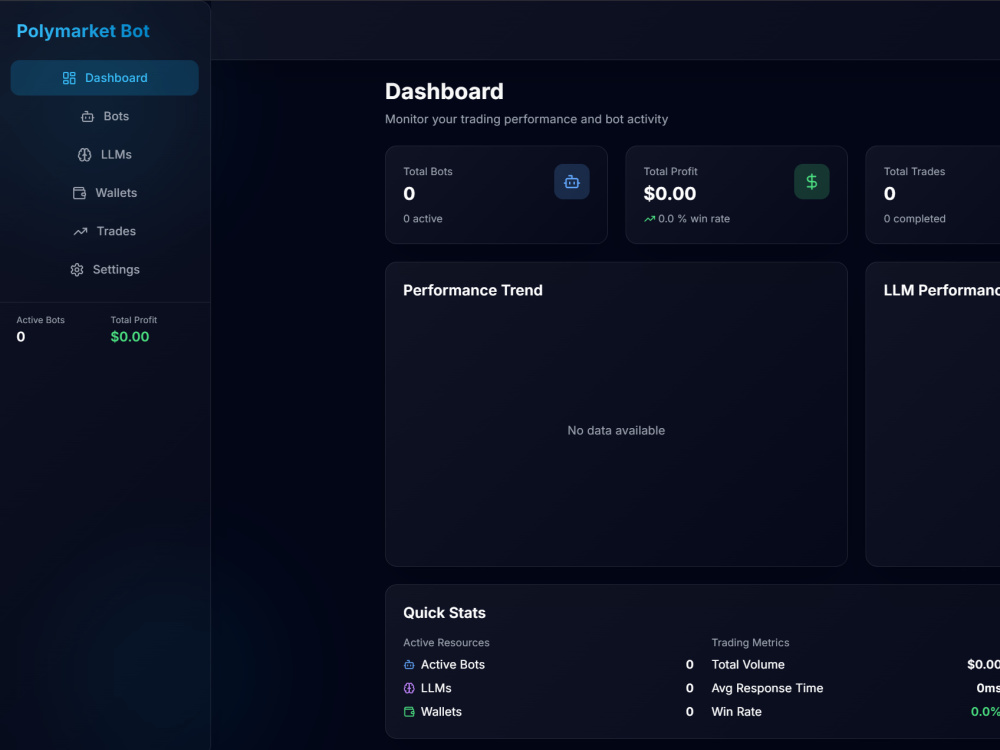Viewport: 1000px width, 750px height.
Task: Click the 'No data available' message
Action: point(616,430)
